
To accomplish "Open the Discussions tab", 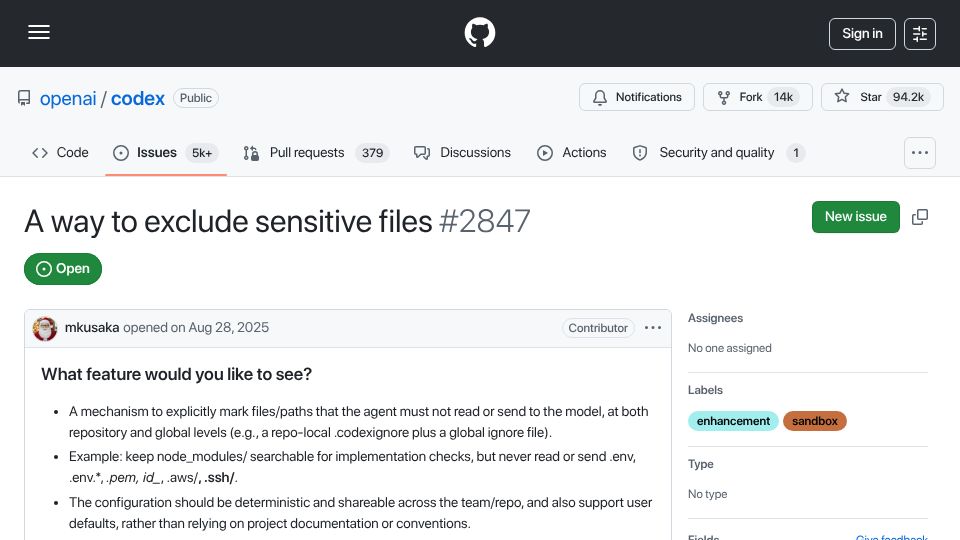I will [x=462, y=152].
